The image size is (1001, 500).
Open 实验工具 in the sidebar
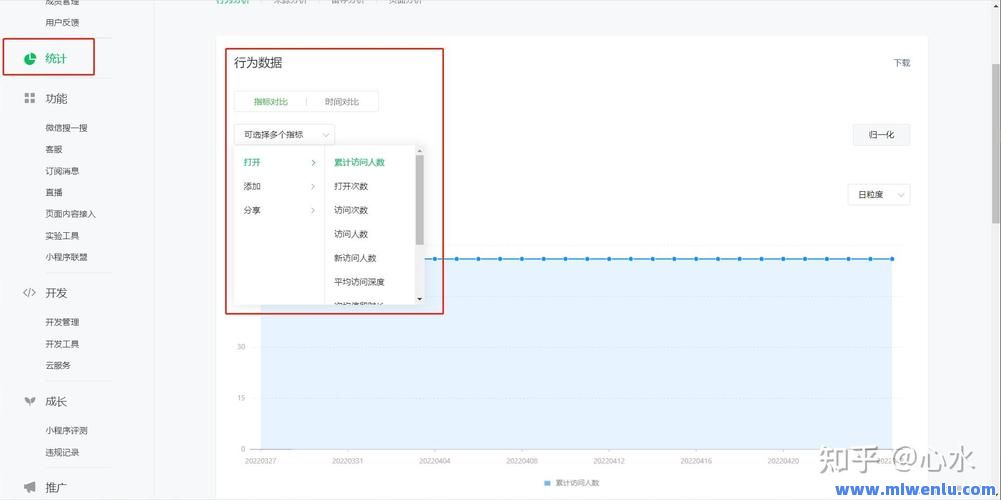tap(62, 236)
